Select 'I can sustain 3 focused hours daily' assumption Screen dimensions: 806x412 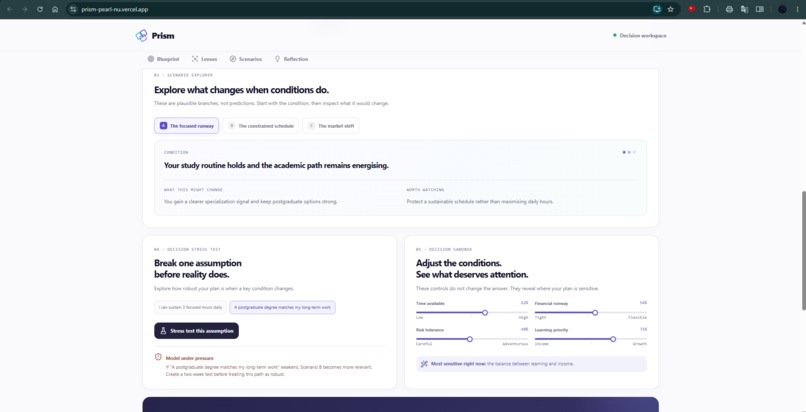[190, 307]
